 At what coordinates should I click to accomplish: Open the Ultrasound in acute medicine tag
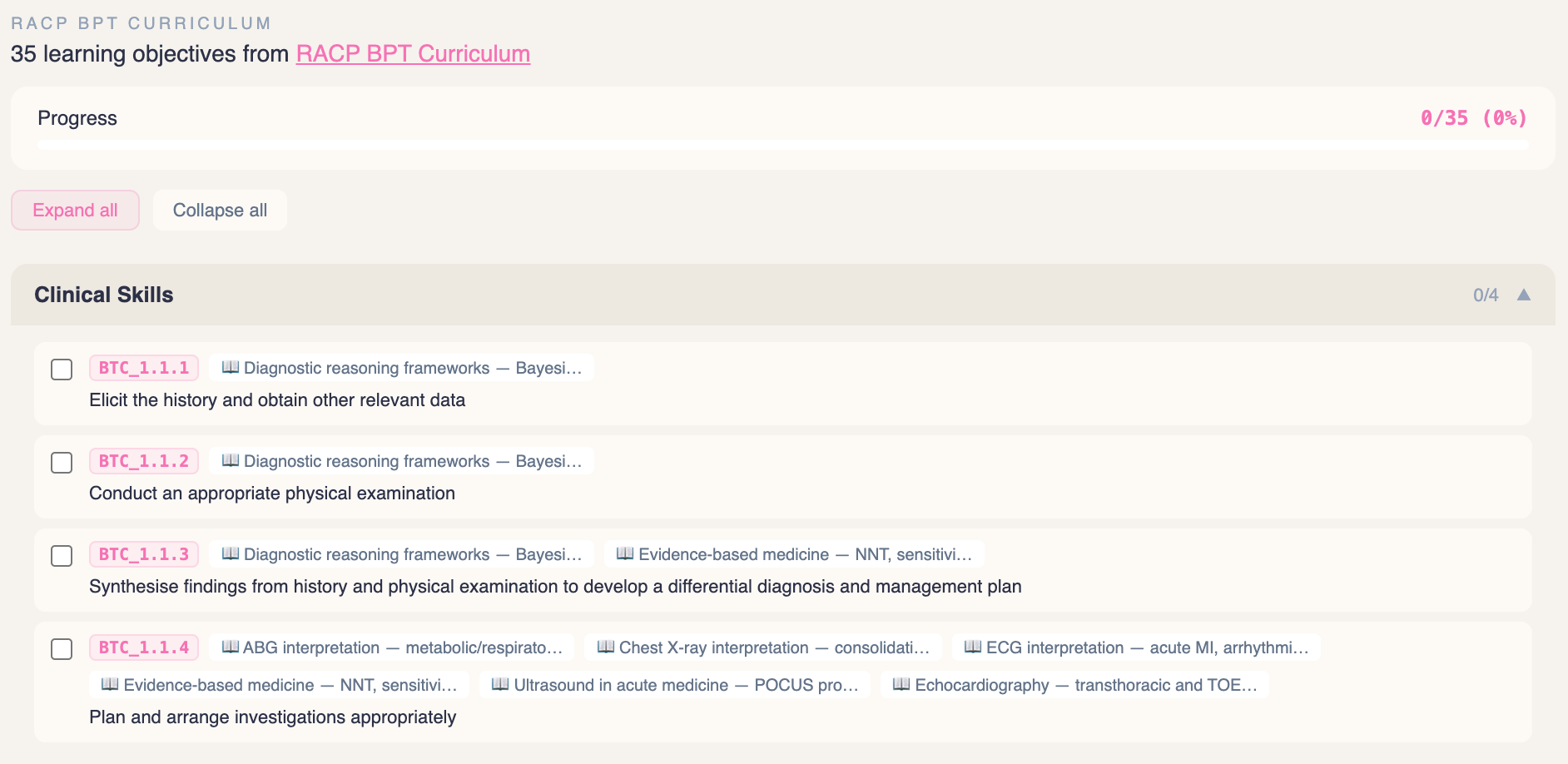[x=675, y=685]
